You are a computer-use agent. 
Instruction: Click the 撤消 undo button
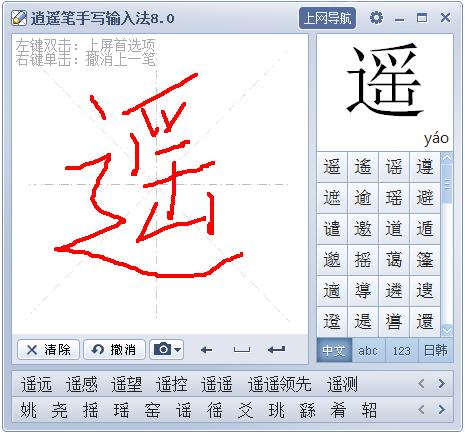coord(114,350)
